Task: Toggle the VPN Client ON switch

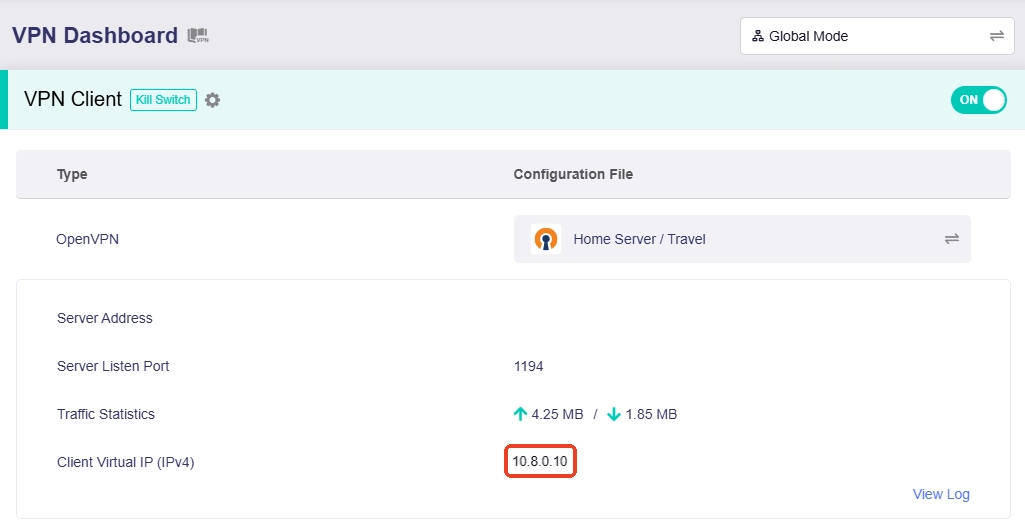Action: [978, 100]
